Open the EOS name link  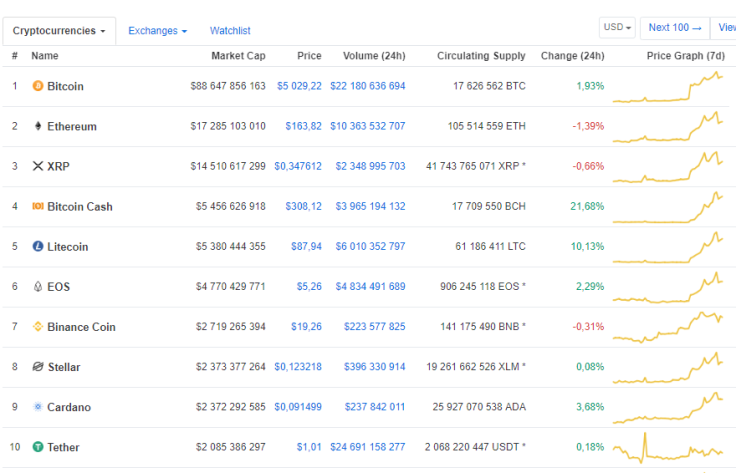coord(58,287)
